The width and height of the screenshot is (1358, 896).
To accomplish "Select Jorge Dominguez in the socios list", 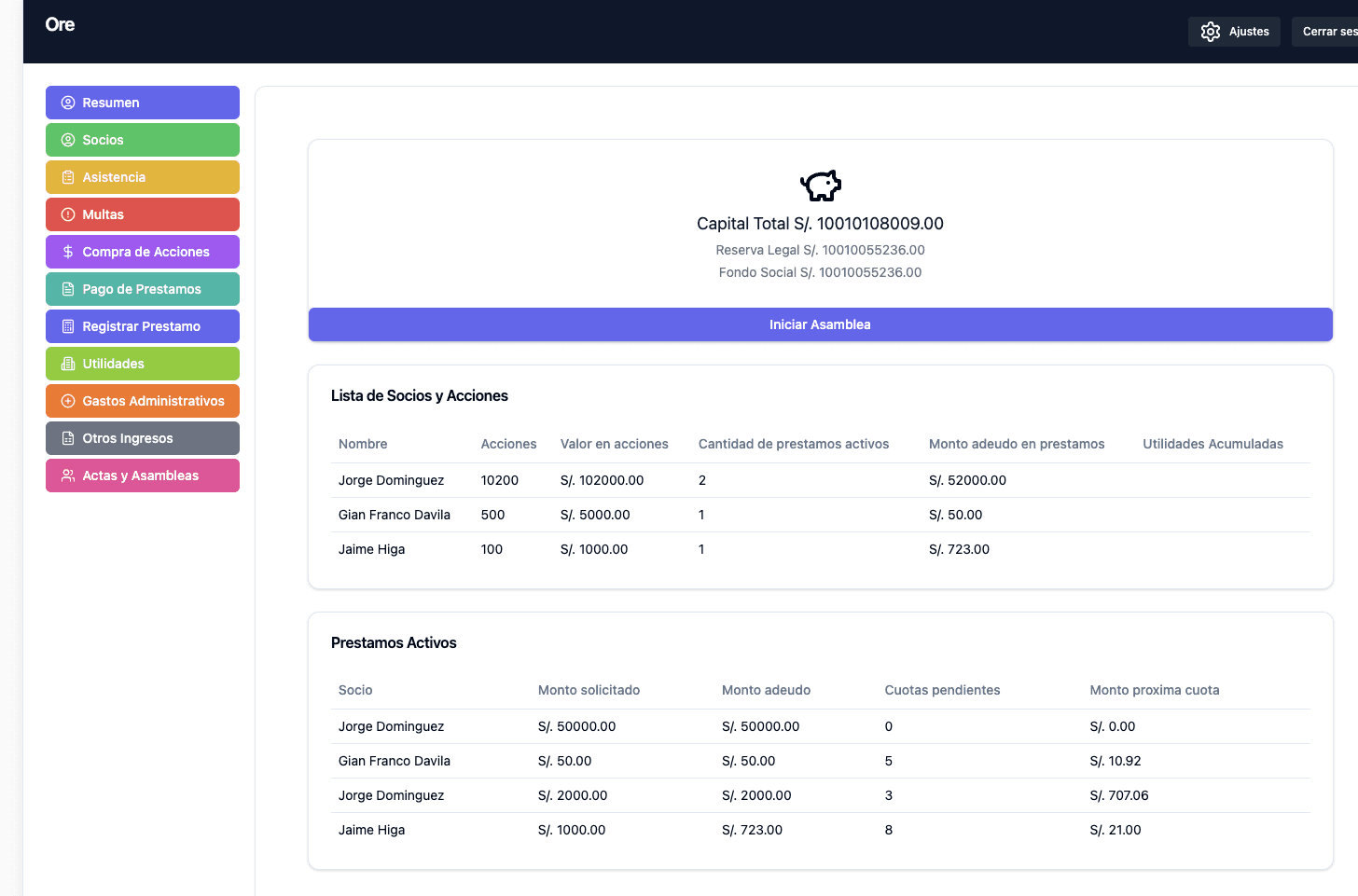I will point(392,480).
